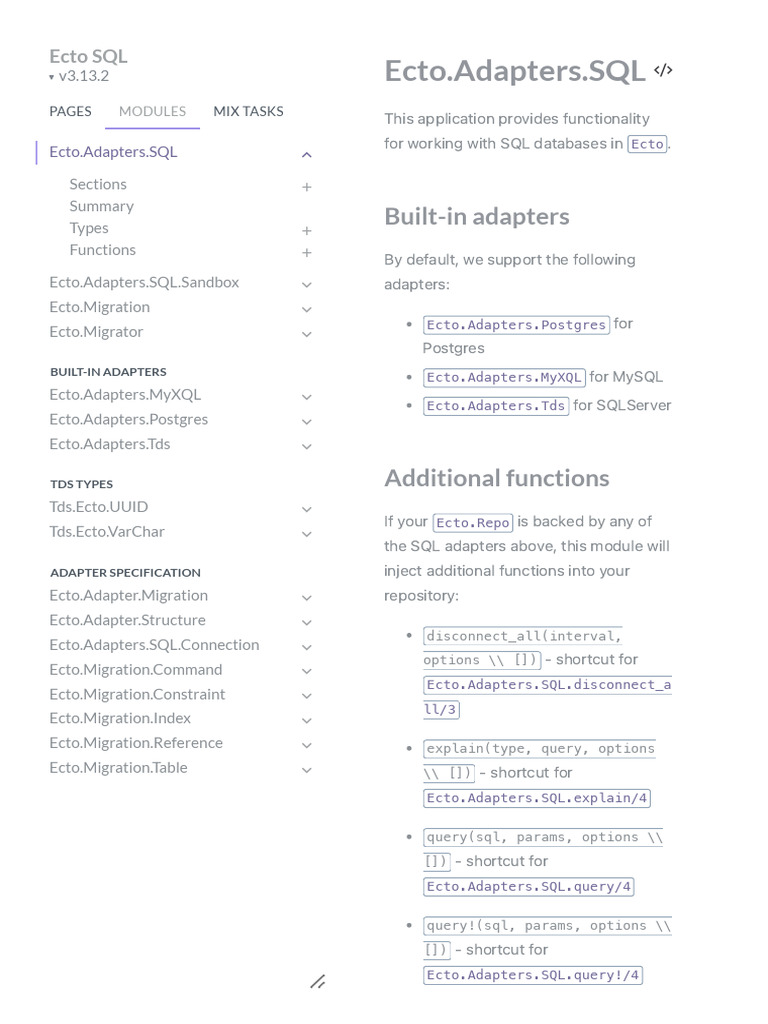This screenshot has width=768, height=1024.
Task: Expand the Ecto.Adapters.SQL.Sandbox chevron
Action: 307,284
